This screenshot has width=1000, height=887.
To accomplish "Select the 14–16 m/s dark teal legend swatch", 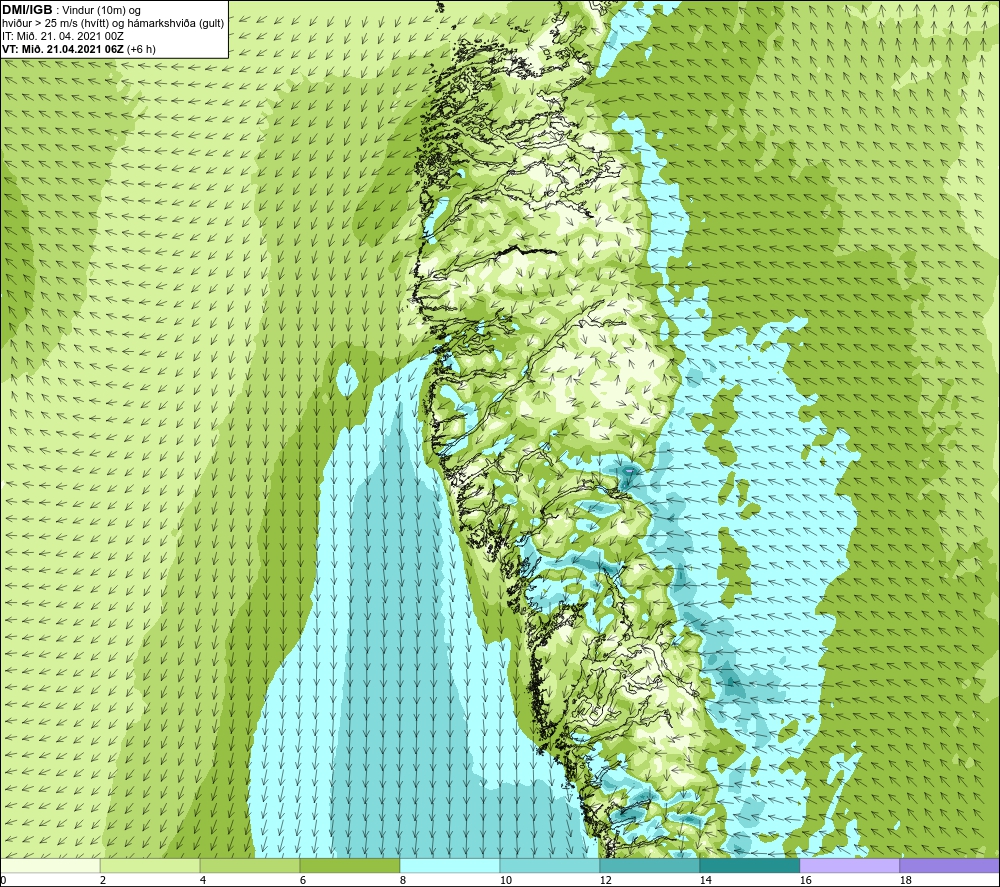I will 749,865.
